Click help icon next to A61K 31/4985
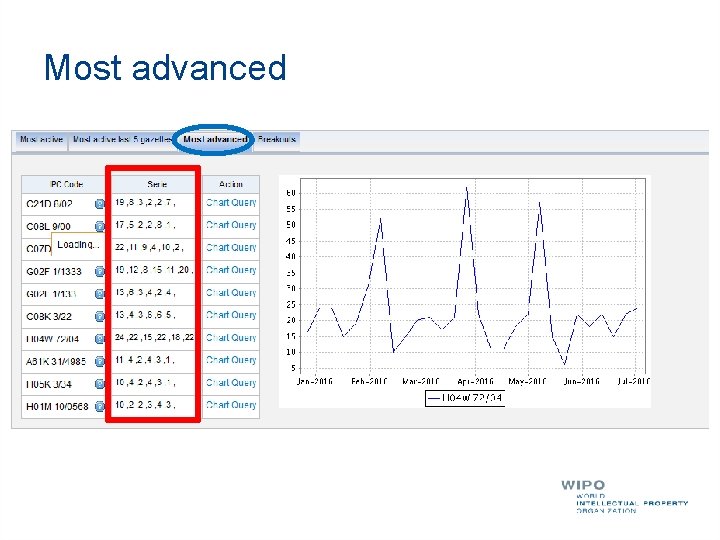720x540 pixels. coord(100,361)
